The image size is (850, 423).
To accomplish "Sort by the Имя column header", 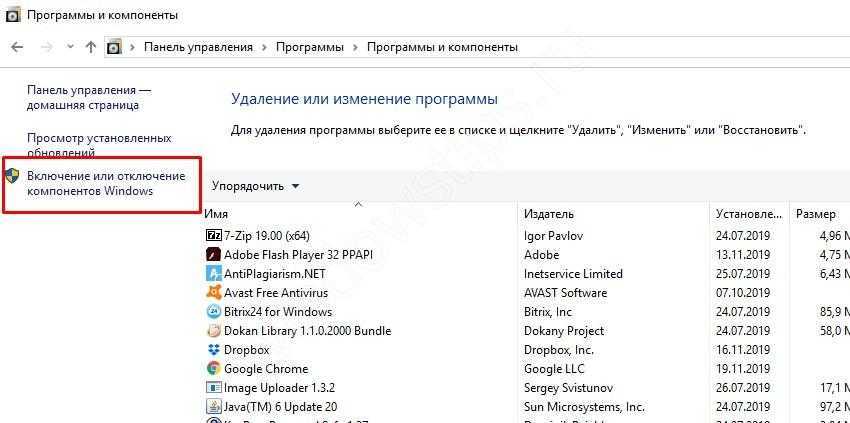I will 216,214.
